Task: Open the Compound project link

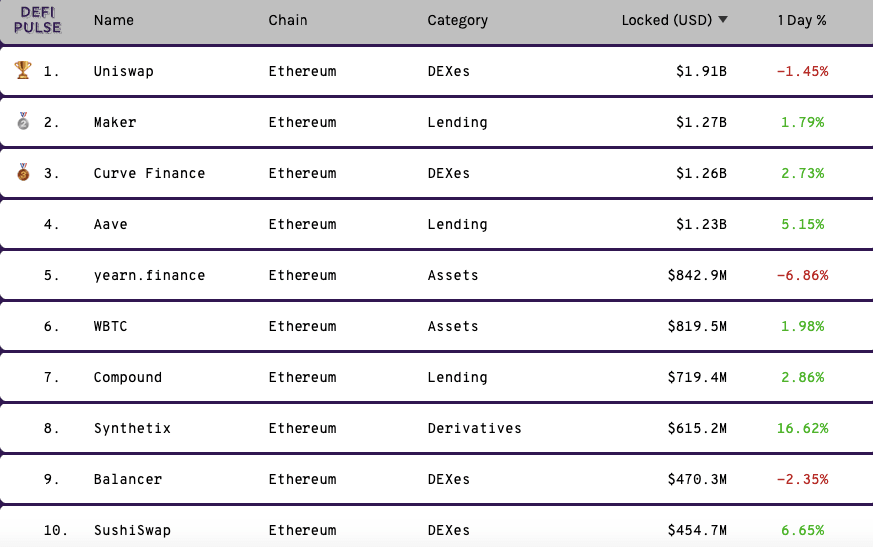Action: [128, 377]
